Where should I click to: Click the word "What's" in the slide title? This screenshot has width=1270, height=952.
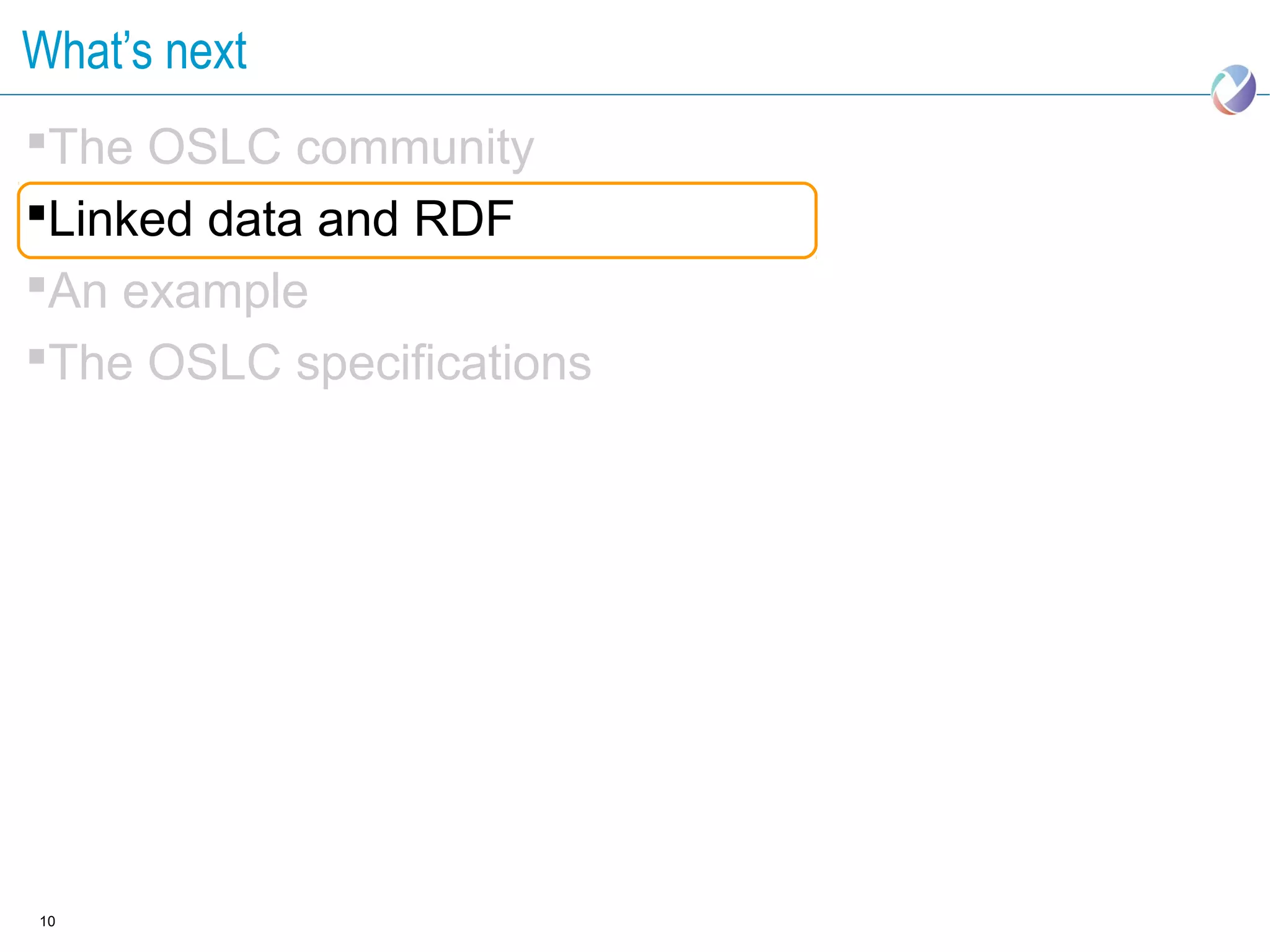pyautogui.click(x=87, y=51)
